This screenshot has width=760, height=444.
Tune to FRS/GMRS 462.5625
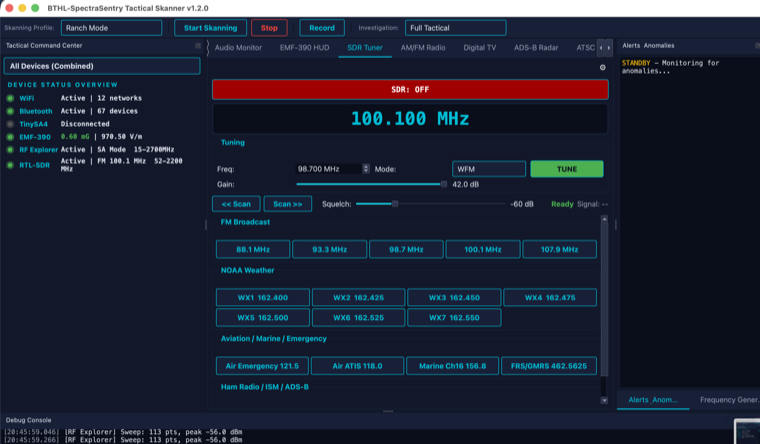click(549, 365)
